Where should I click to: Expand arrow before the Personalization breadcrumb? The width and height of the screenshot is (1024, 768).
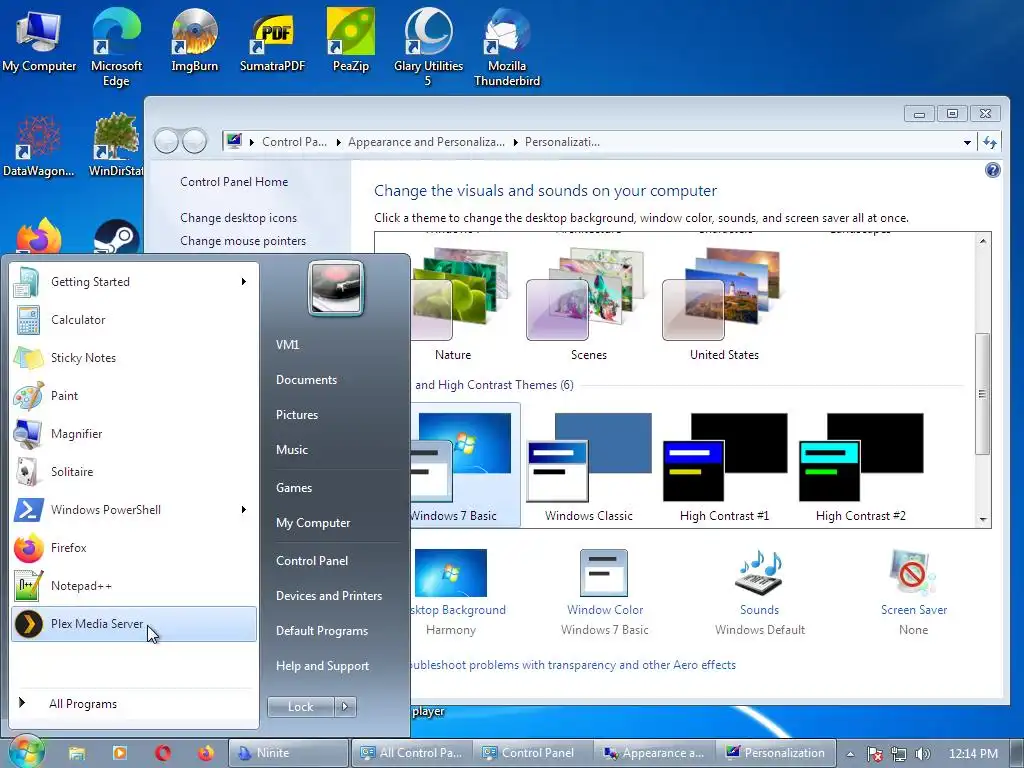(x=515, y=142)
